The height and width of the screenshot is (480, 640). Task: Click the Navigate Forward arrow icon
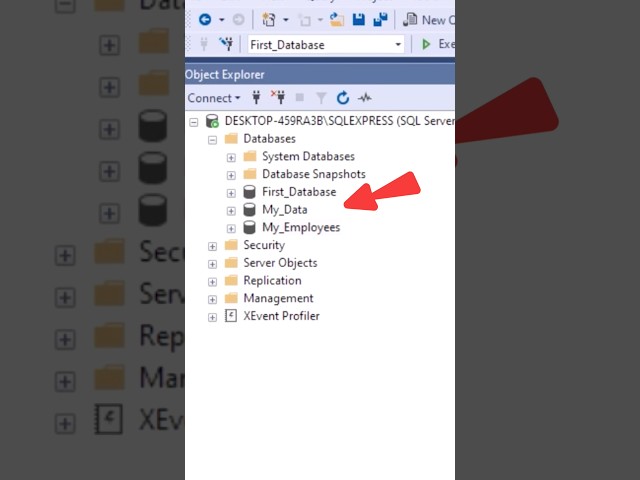click(238, 20)
